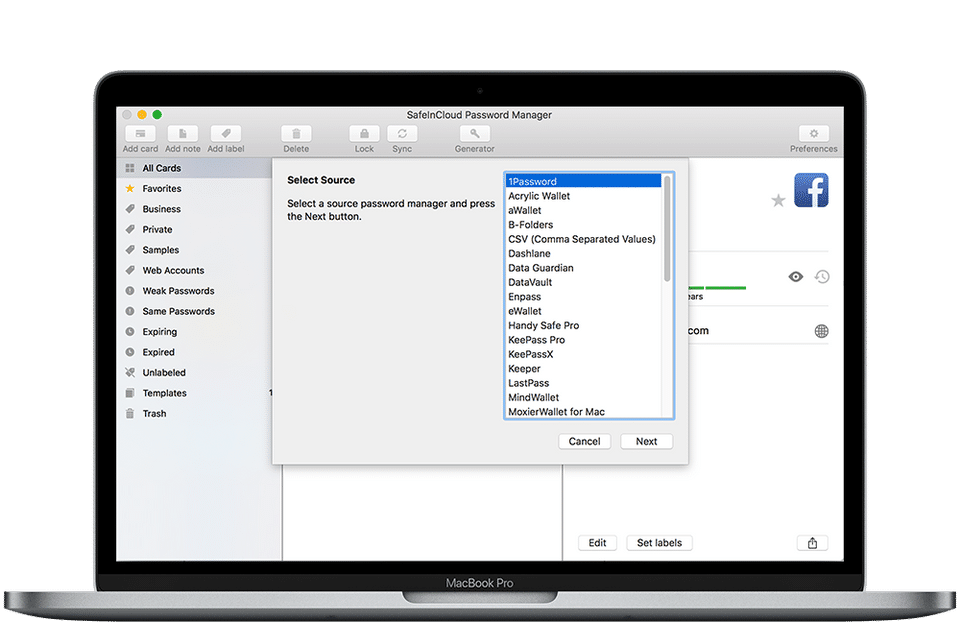Cancel the Select Source dialog

(x=585, y=441)
